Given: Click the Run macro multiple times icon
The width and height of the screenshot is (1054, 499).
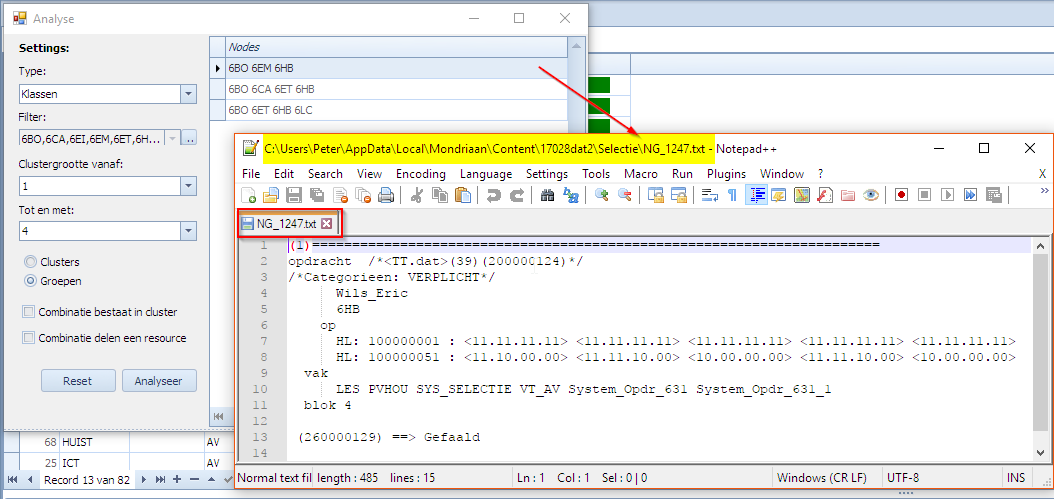Looking at the screenshot, I should 970,196.
